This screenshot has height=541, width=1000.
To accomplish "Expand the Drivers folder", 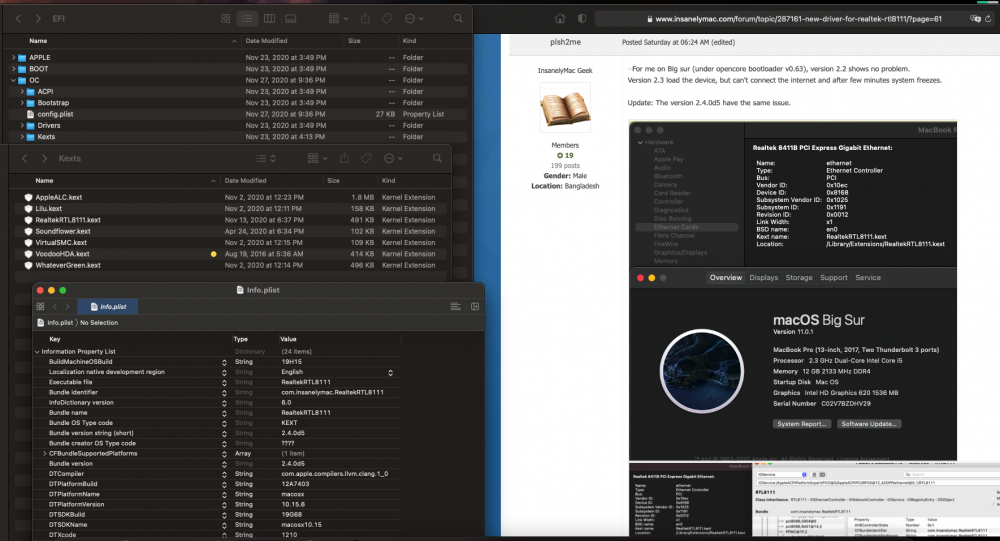I will 22,126.
